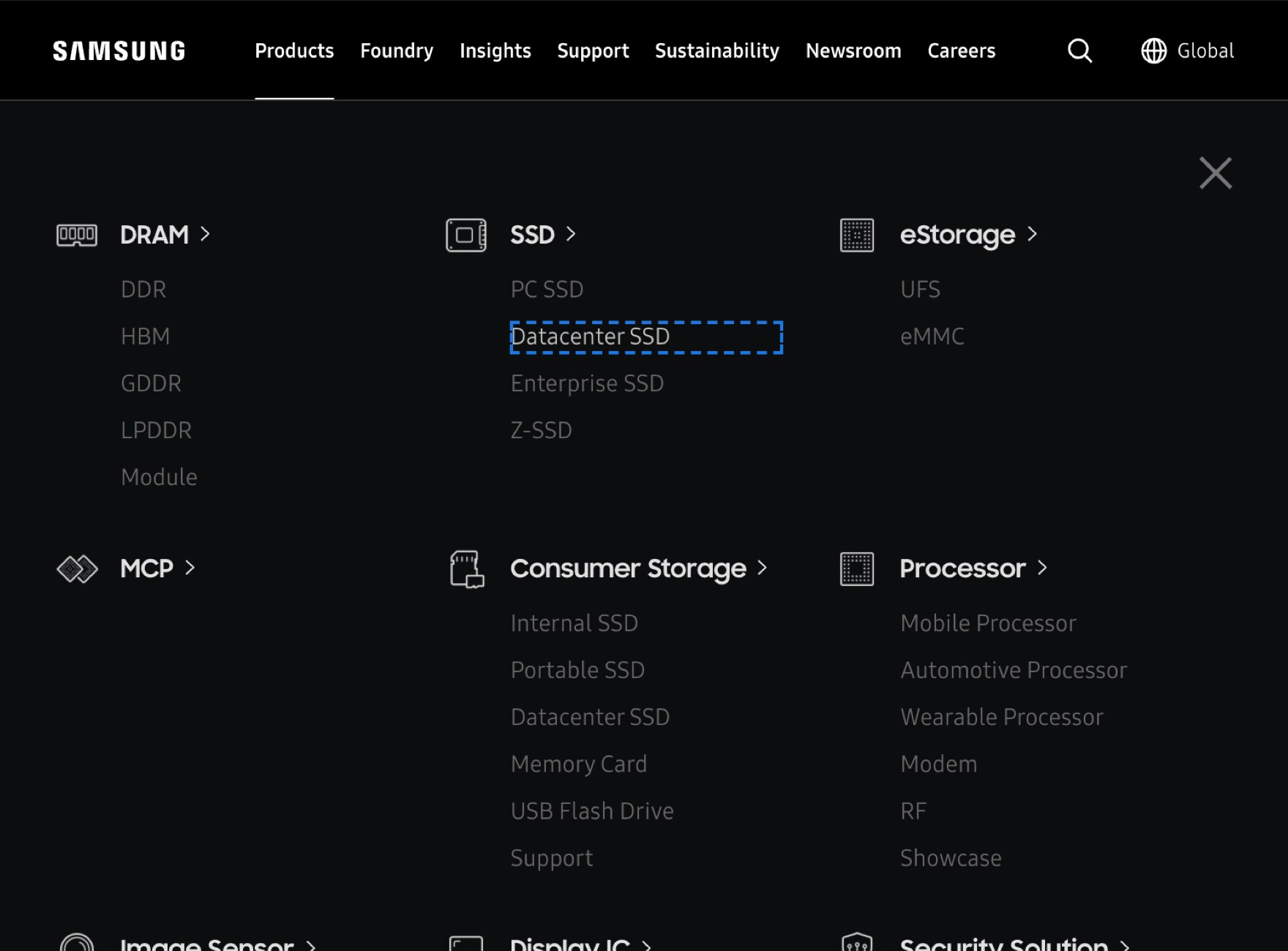Open Support under Consumer Storage
1288x951 pixels.
(552, 858)
